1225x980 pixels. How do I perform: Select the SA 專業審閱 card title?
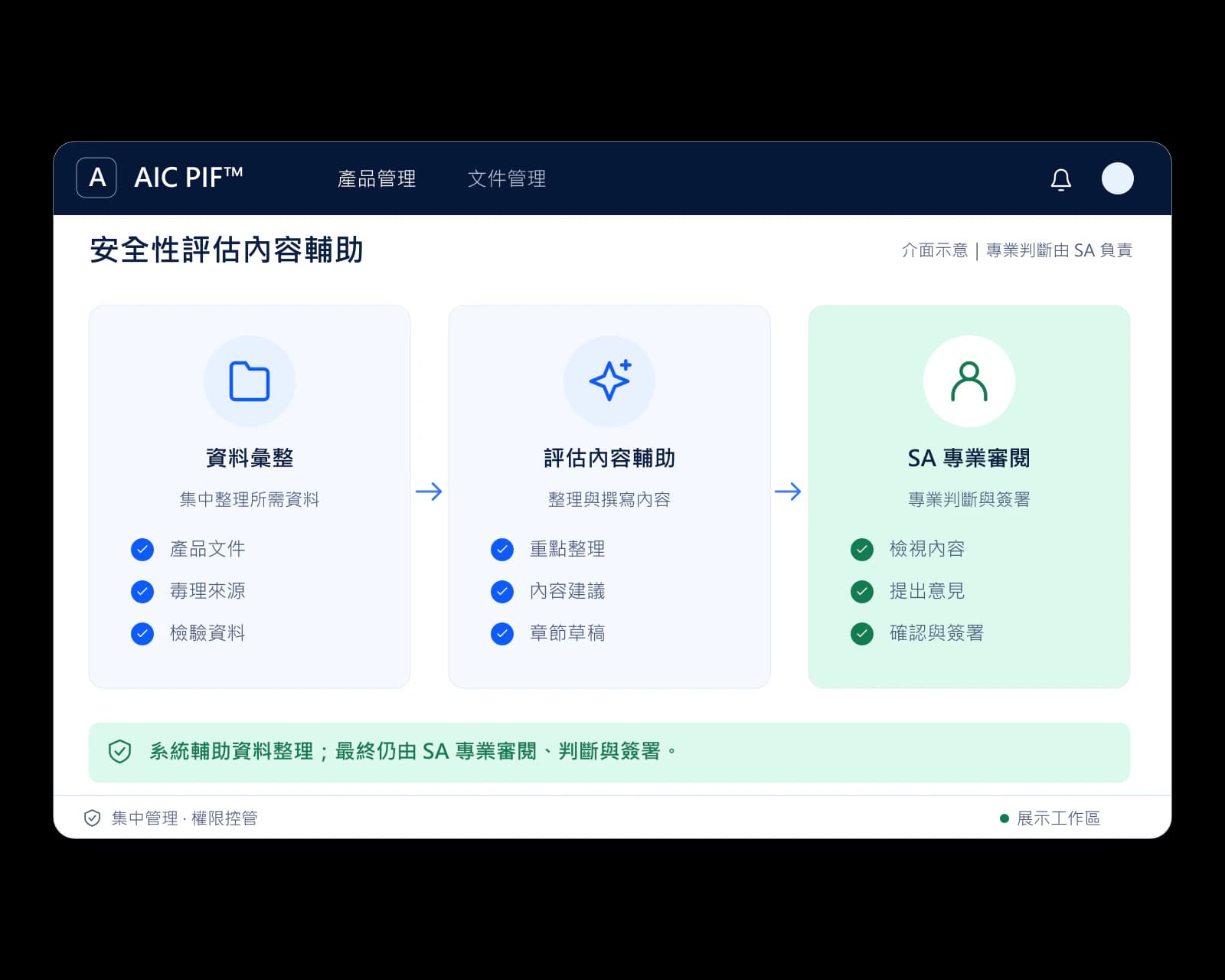click(x=969, y=458)
